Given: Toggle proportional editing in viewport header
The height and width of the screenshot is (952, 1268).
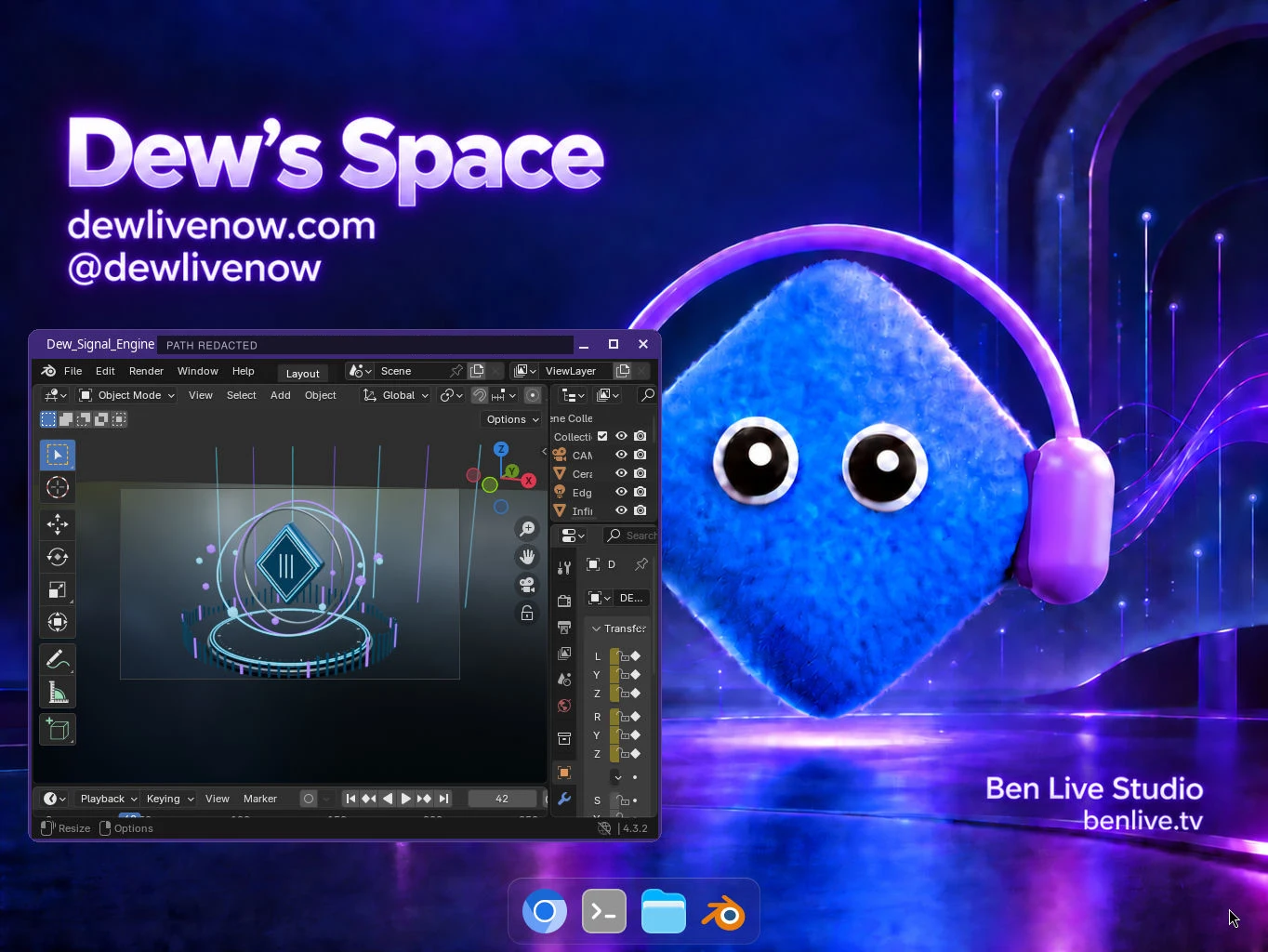Looking at the screenshot, I should [533, 395].
